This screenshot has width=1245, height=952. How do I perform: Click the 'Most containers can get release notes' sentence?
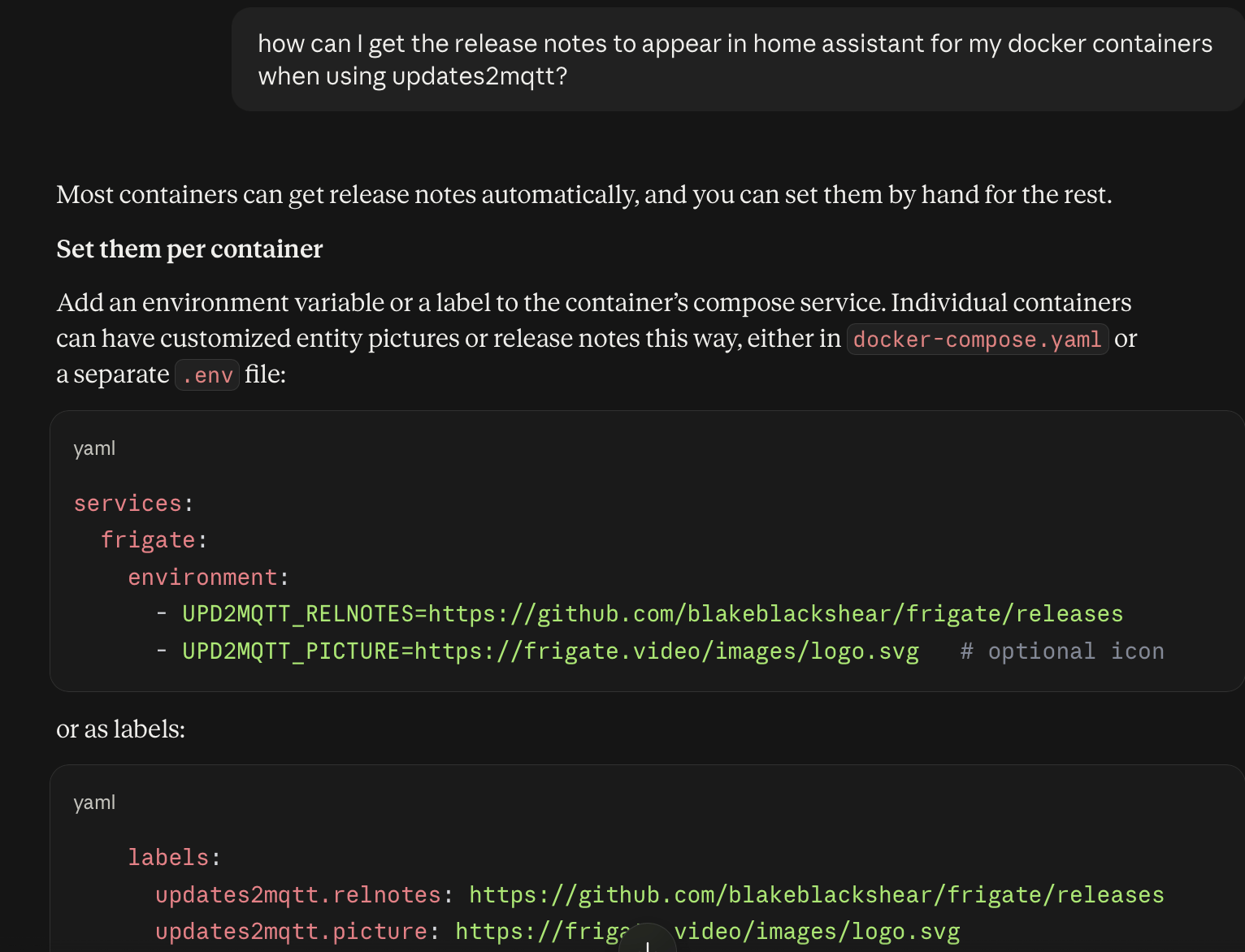click(584, 195)
